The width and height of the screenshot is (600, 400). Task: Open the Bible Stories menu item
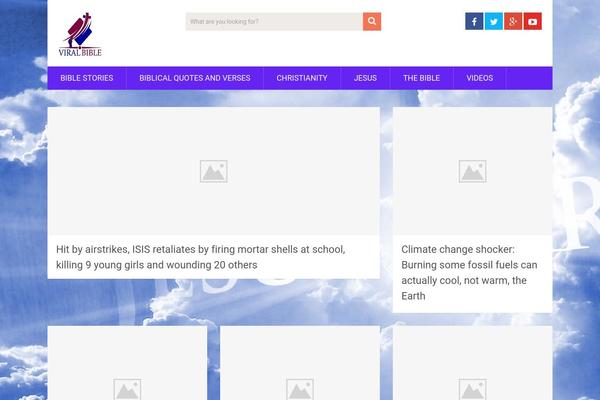click(87, 78)
